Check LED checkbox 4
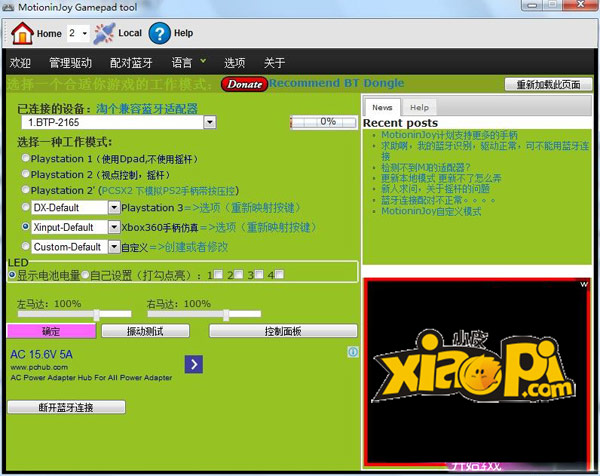600x476 pixels. (279, 274)
